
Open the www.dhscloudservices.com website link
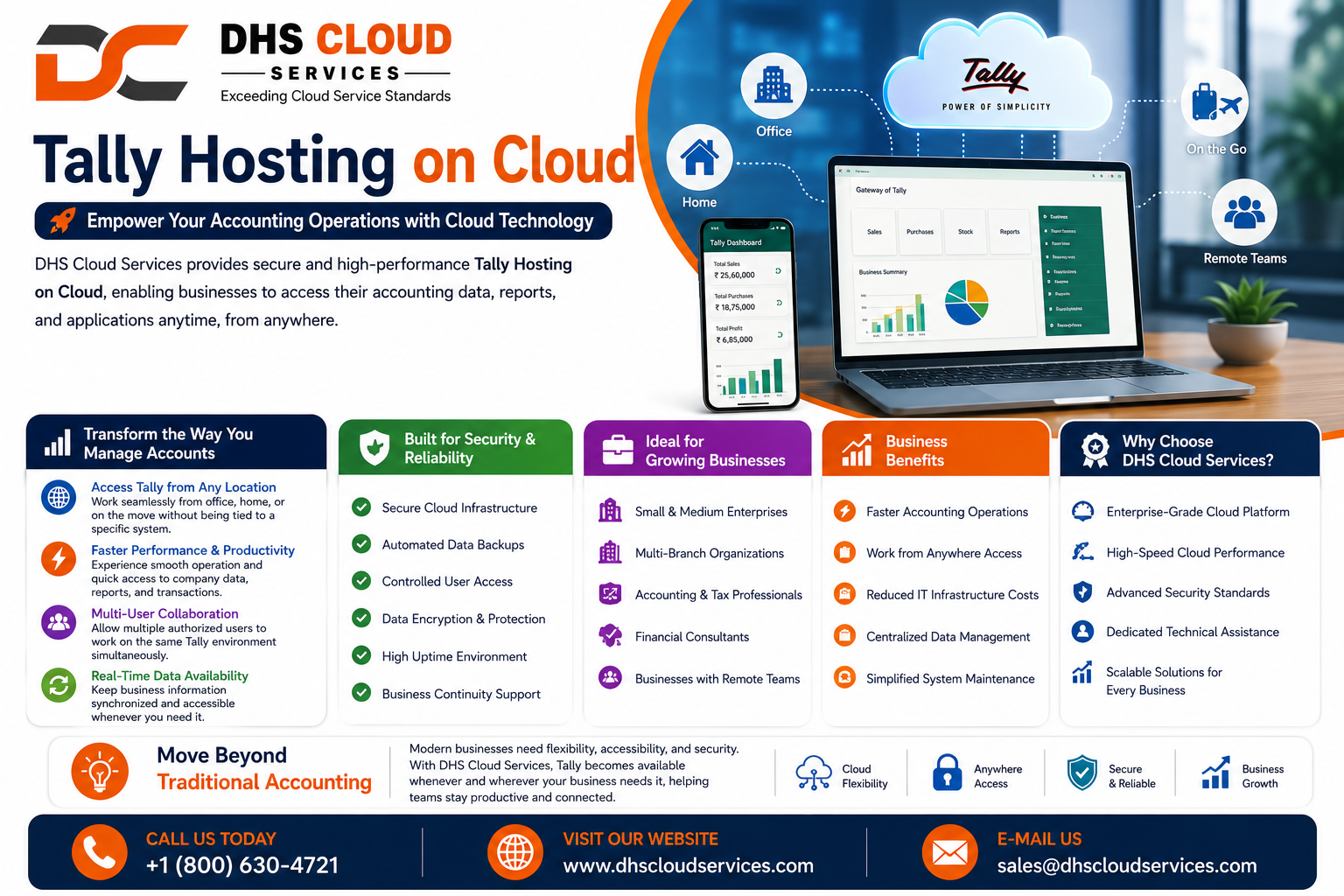689,865
